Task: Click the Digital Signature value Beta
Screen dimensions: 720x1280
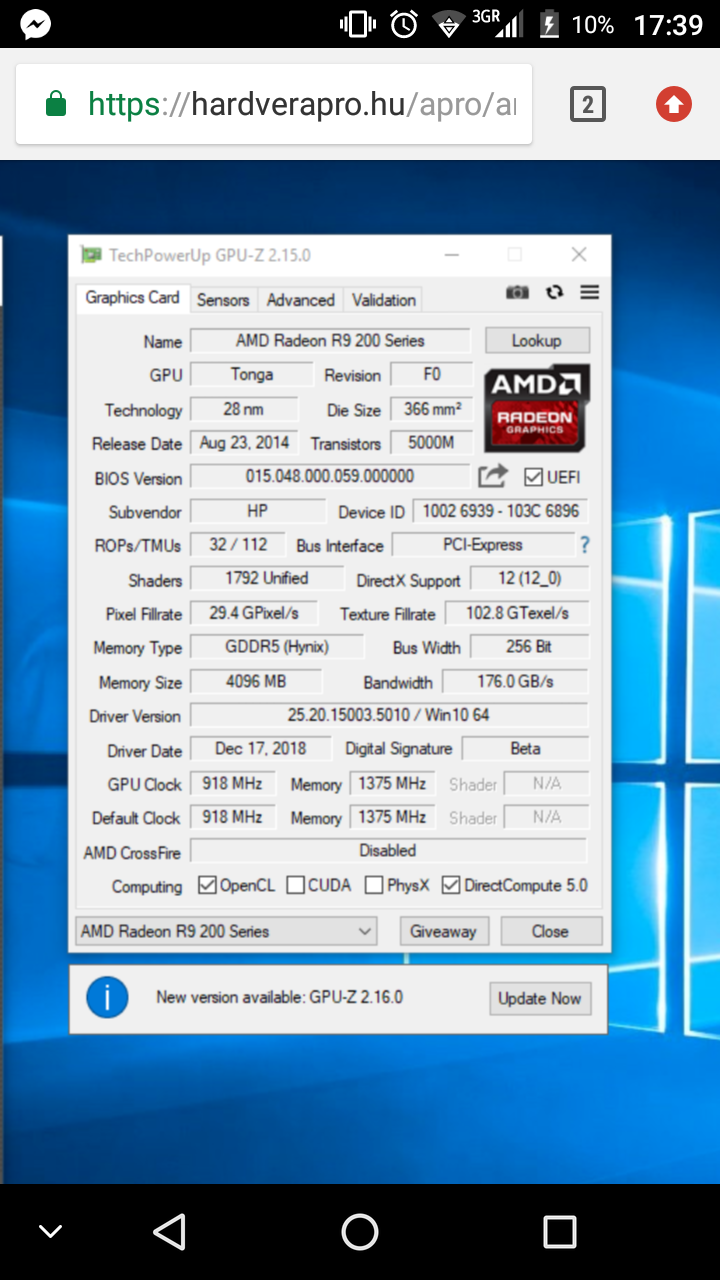Action: click(526, 748)
